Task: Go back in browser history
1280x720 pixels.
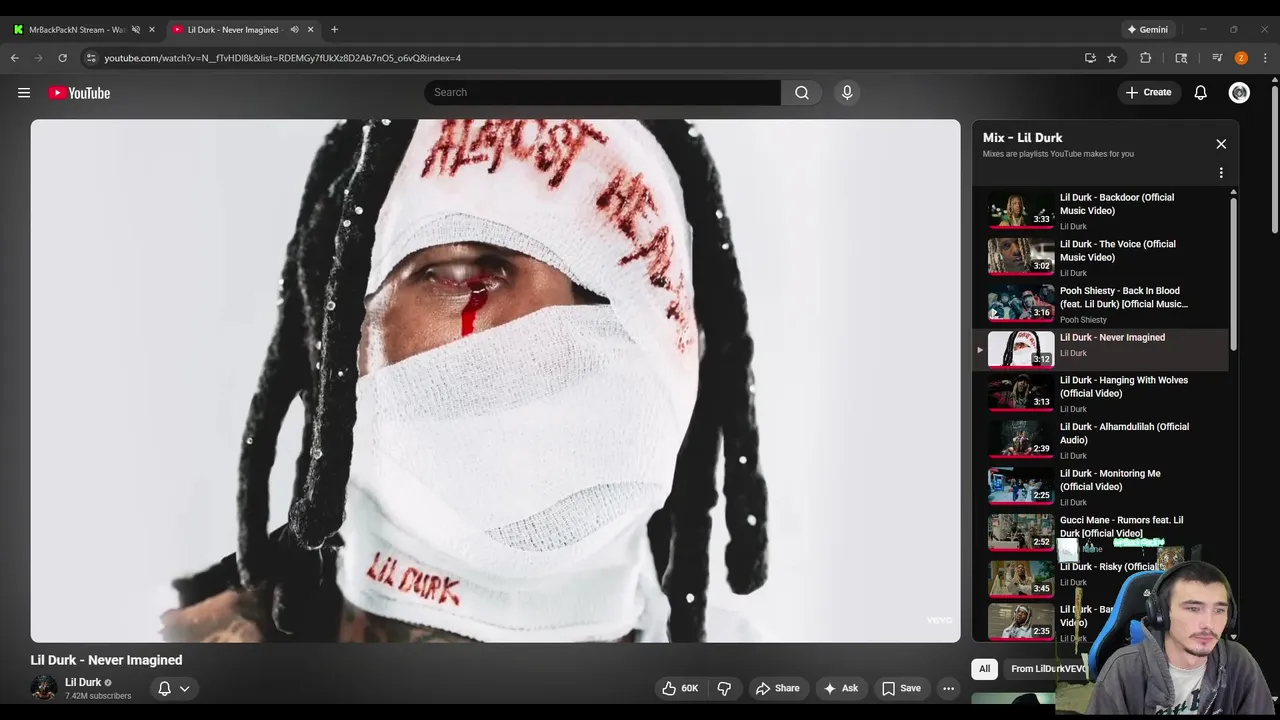Action: pos(15,58)
